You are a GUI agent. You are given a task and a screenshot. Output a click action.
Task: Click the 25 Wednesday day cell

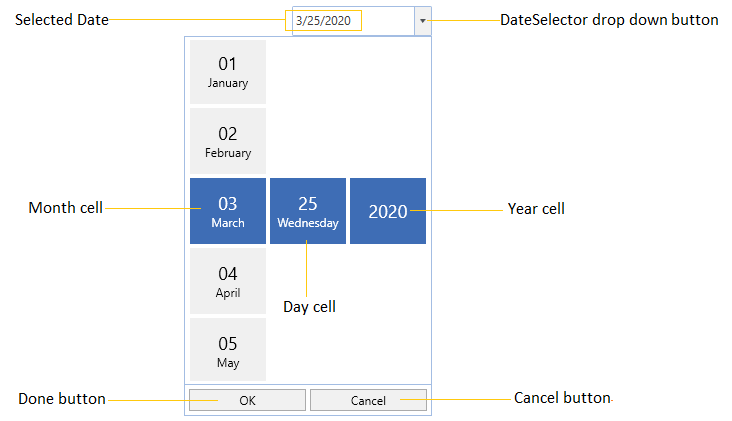click(308, 211)
